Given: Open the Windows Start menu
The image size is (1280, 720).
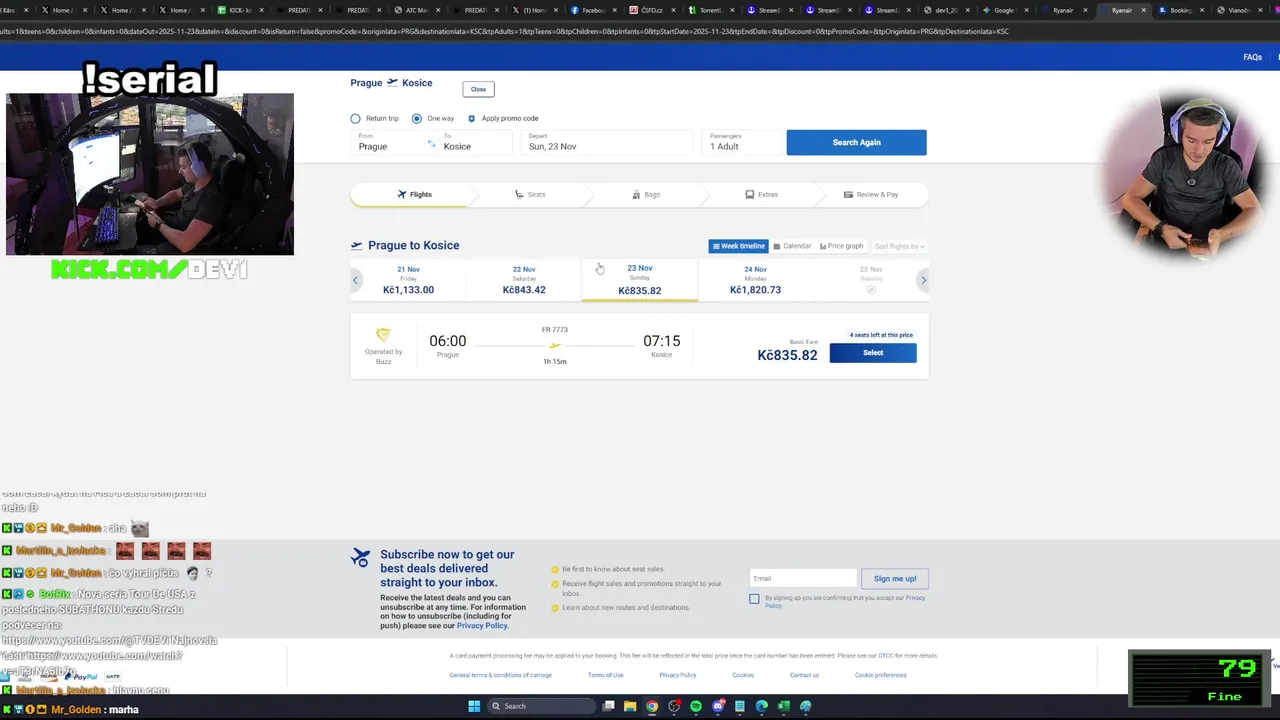Looking at the screenshot, I should tap(474, 706).
